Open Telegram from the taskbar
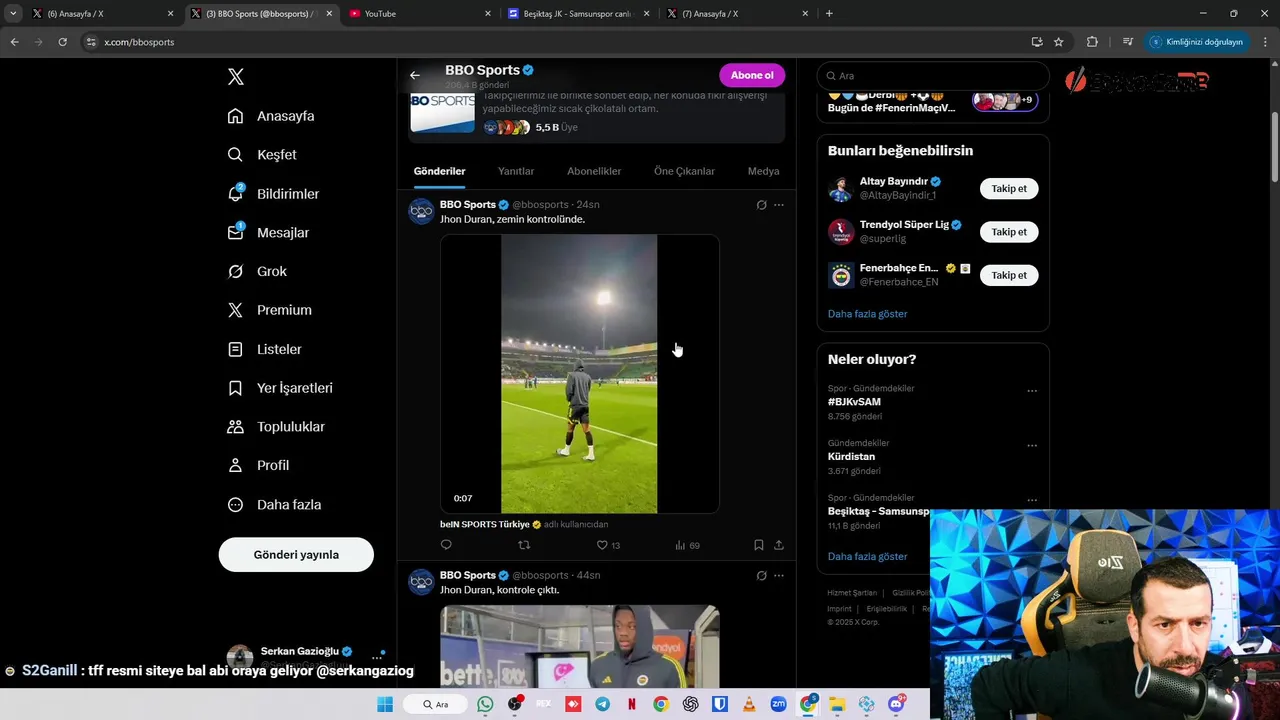Viewport: 1280px width, 720px height. (x=602, y=704)
